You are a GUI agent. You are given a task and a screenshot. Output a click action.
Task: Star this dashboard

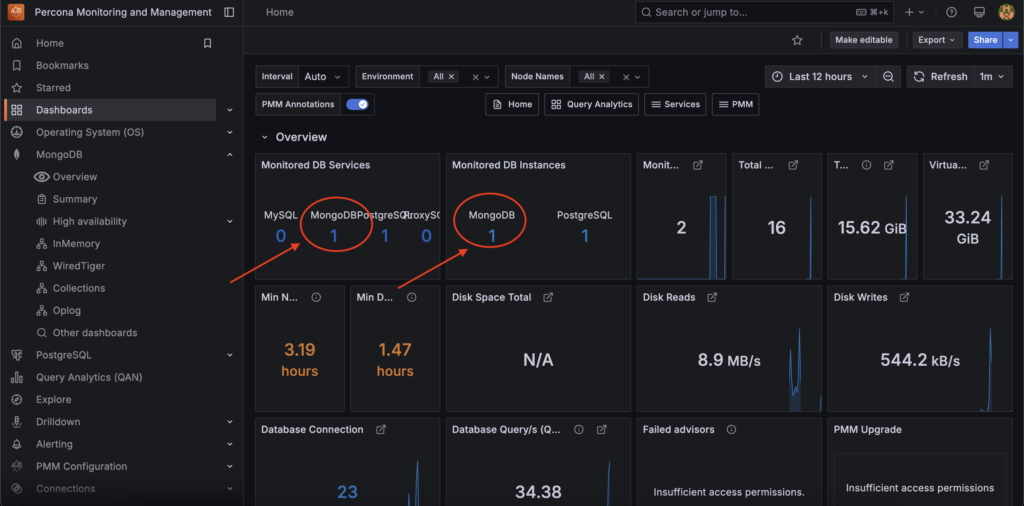[x=797, y=40]
